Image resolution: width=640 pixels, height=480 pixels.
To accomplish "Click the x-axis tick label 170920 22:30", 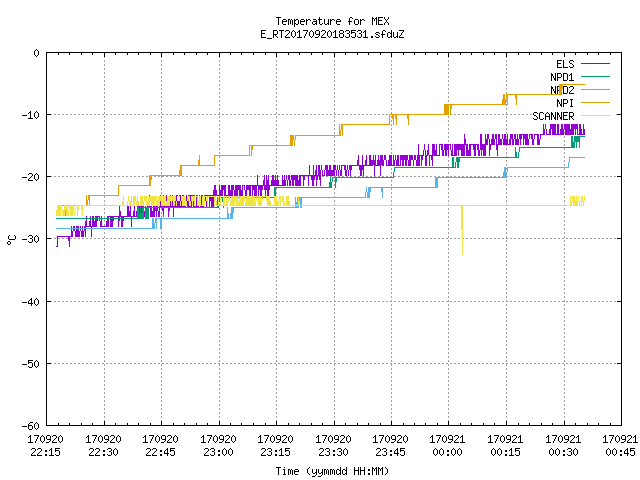I will click(103, 446).
